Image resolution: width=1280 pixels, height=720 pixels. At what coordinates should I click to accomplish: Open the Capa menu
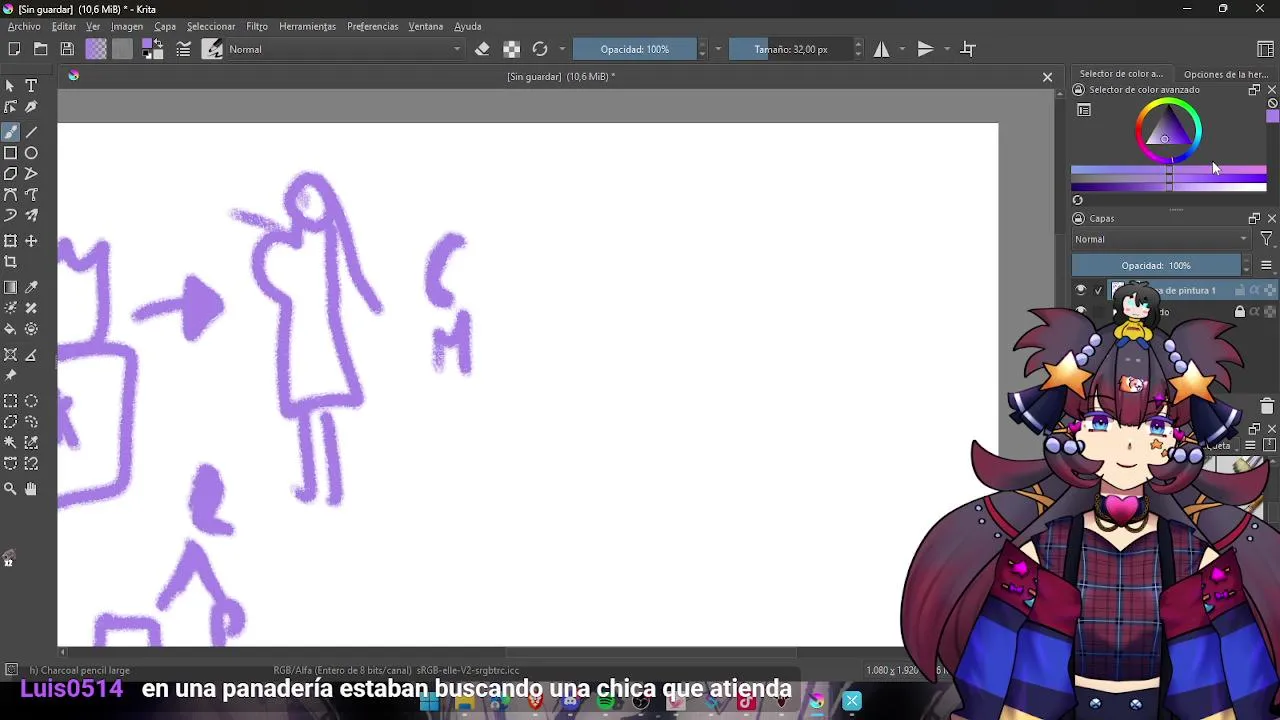pos(165,26)
